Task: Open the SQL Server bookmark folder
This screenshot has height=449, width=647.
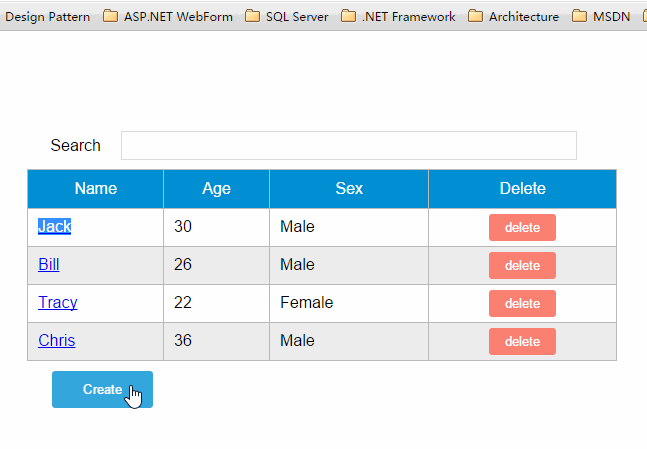Action: (287, 17)
